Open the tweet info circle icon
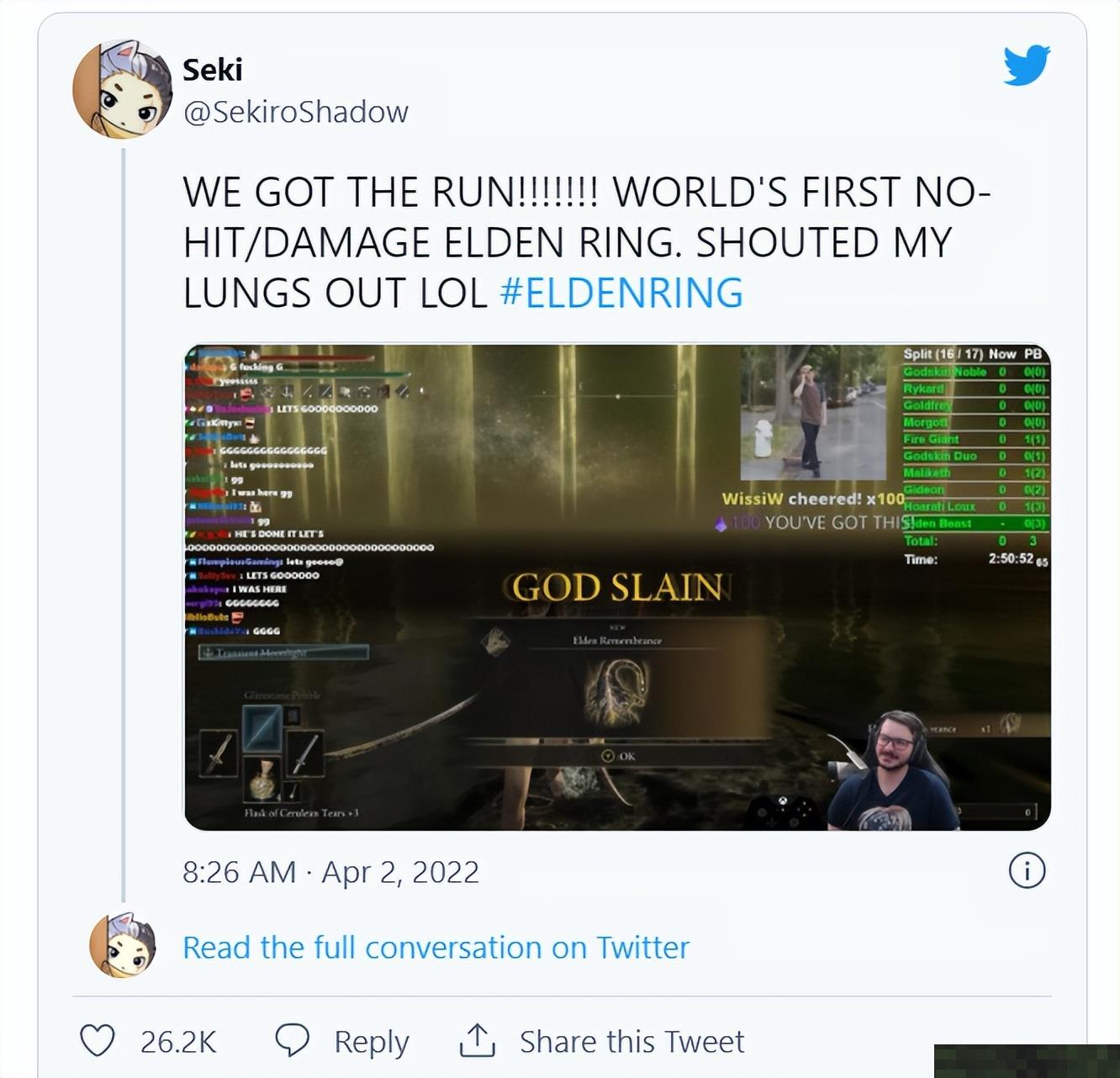This screenshot has height=1078, width=1120. [x=1027, y=870]
